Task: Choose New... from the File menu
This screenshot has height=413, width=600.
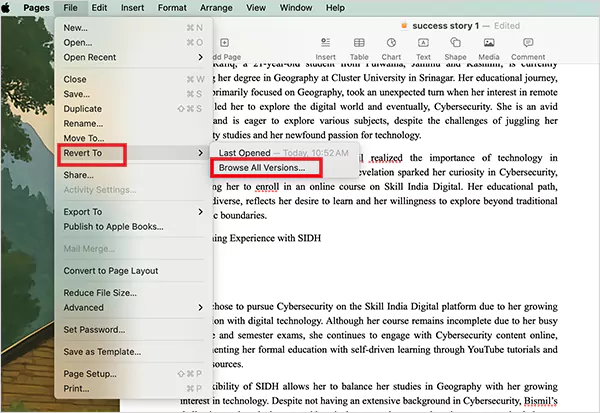Action: [x=133, y=28]
